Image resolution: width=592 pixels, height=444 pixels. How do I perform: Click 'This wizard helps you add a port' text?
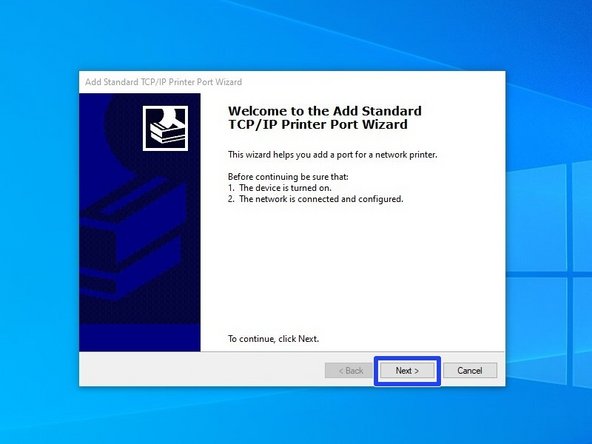(333, 155)
